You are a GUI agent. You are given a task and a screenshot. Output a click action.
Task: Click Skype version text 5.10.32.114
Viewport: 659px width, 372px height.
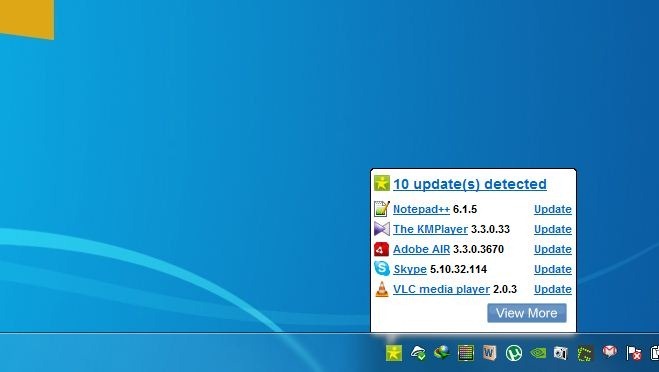(x=459, y=269)
